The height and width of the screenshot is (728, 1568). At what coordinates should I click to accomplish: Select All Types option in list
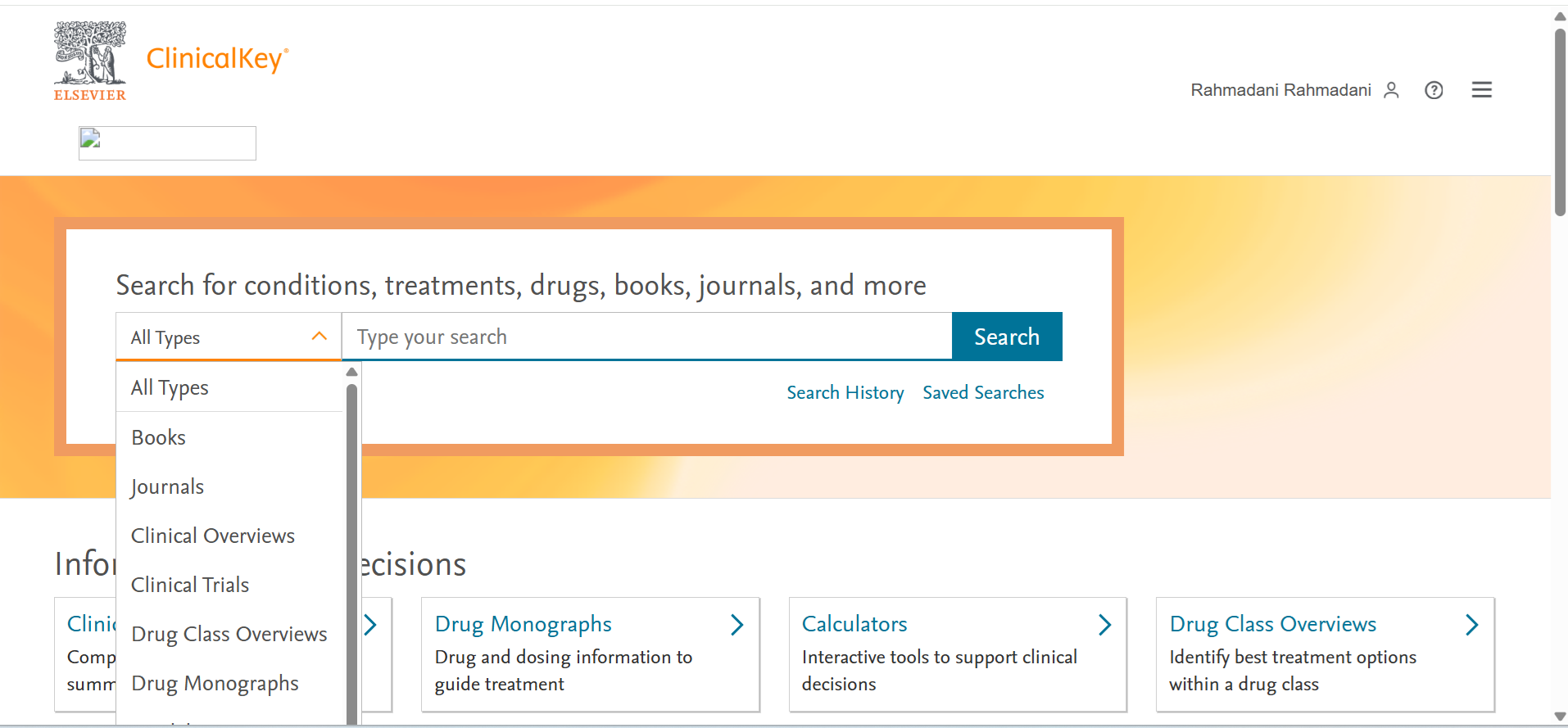(x=229, y=387)
